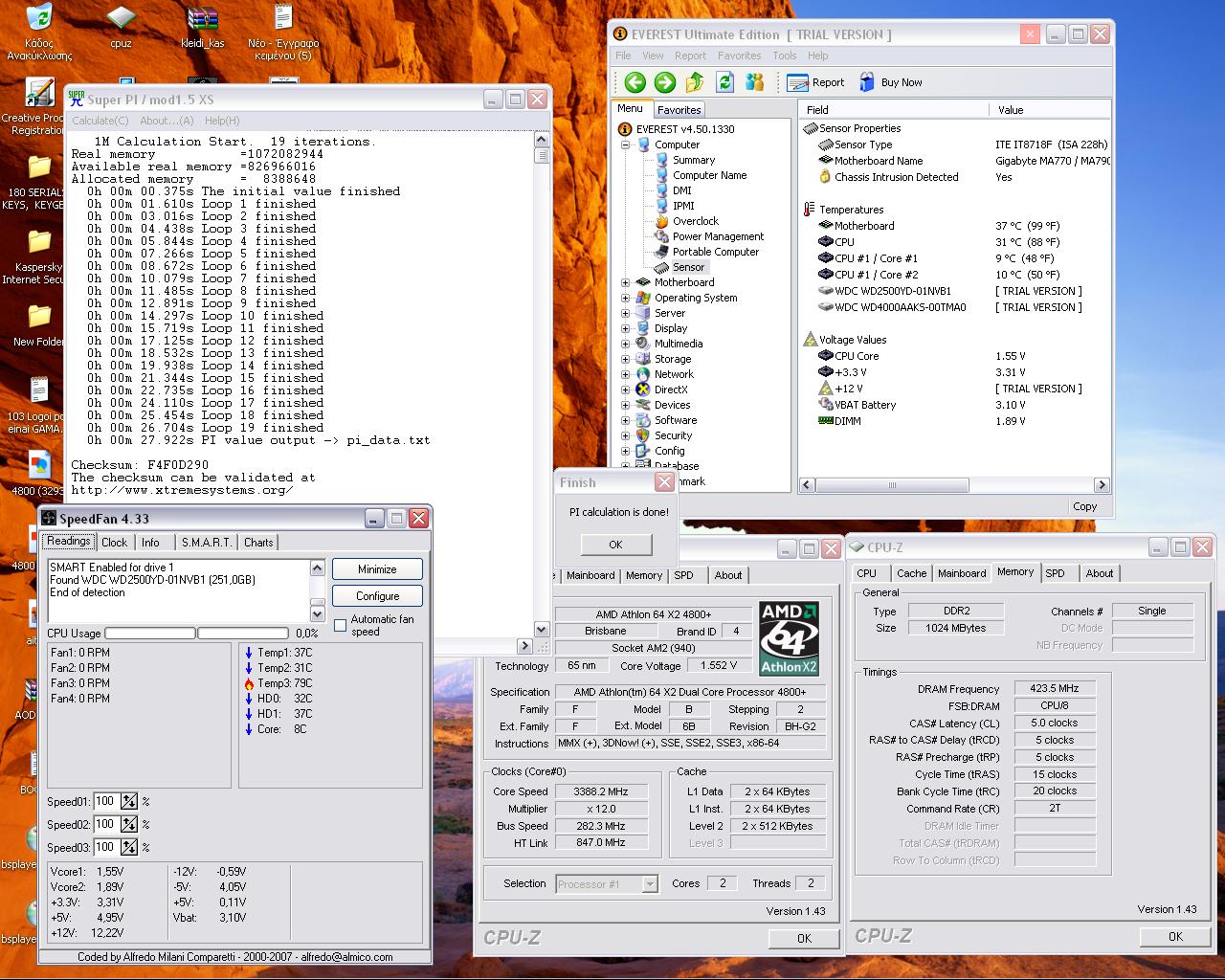Click Speed02 spinner control in SpeedFan
Screen dimensions: 1225x980
pyautogui.click(x=129, y=824)
